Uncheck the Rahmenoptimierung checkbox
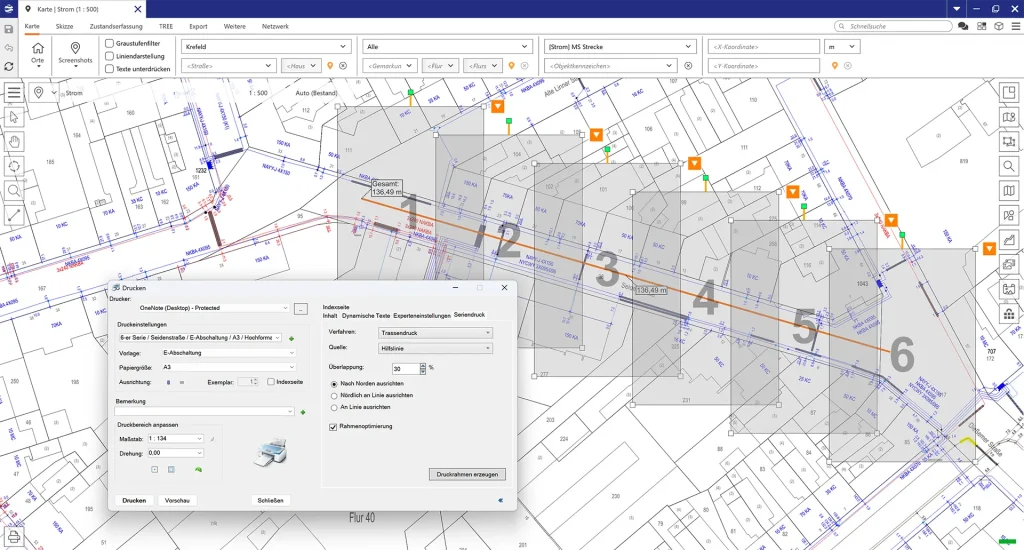Screen dimensions: 1024x550 [x=333, y=426]
